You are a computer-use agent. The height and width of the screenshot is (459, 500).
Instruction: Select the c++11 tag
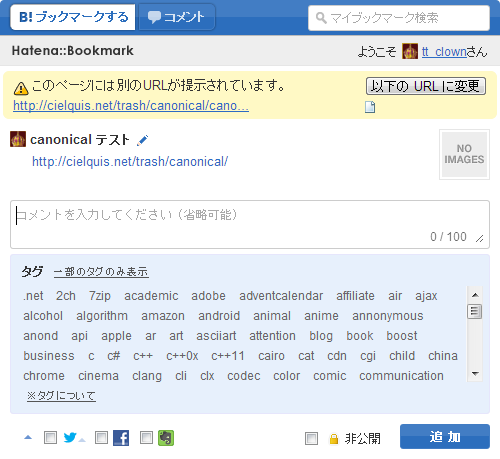click(228, 356)
